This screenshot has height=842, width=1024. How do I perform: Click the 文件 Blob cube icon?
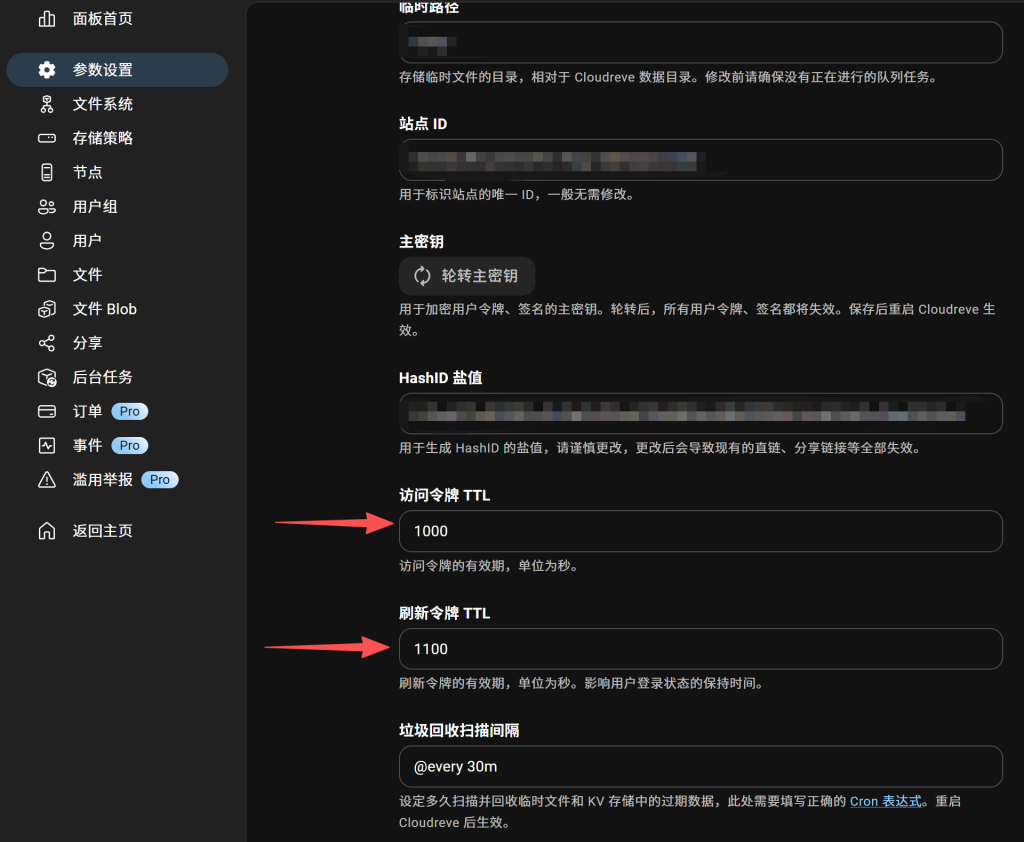coord(47,309)
